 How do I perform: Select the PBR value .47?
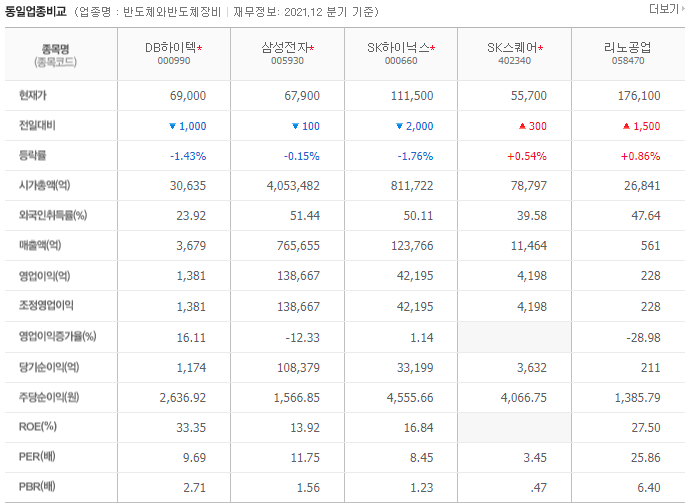[539, 488]
